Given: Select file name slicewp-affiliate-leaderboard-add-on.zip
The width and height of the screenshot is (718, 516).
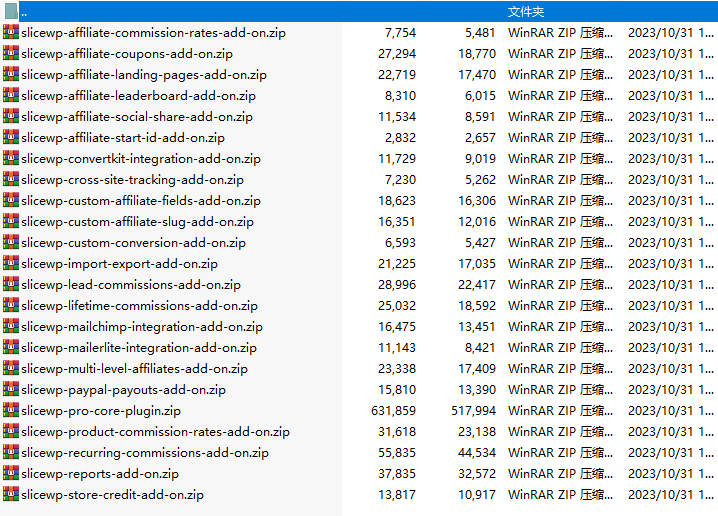Looking at the screenshot, I should [x=138, y=96].
